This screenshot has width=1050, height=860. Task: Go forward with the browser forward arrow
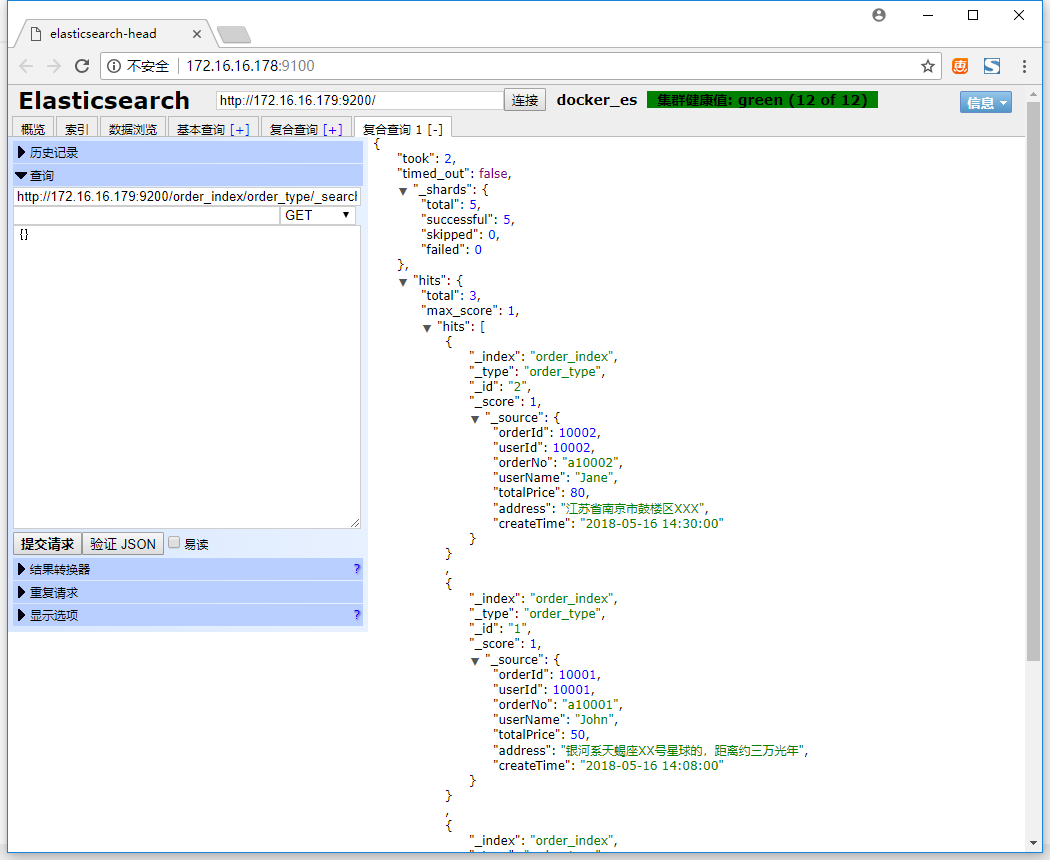(54, 66)
